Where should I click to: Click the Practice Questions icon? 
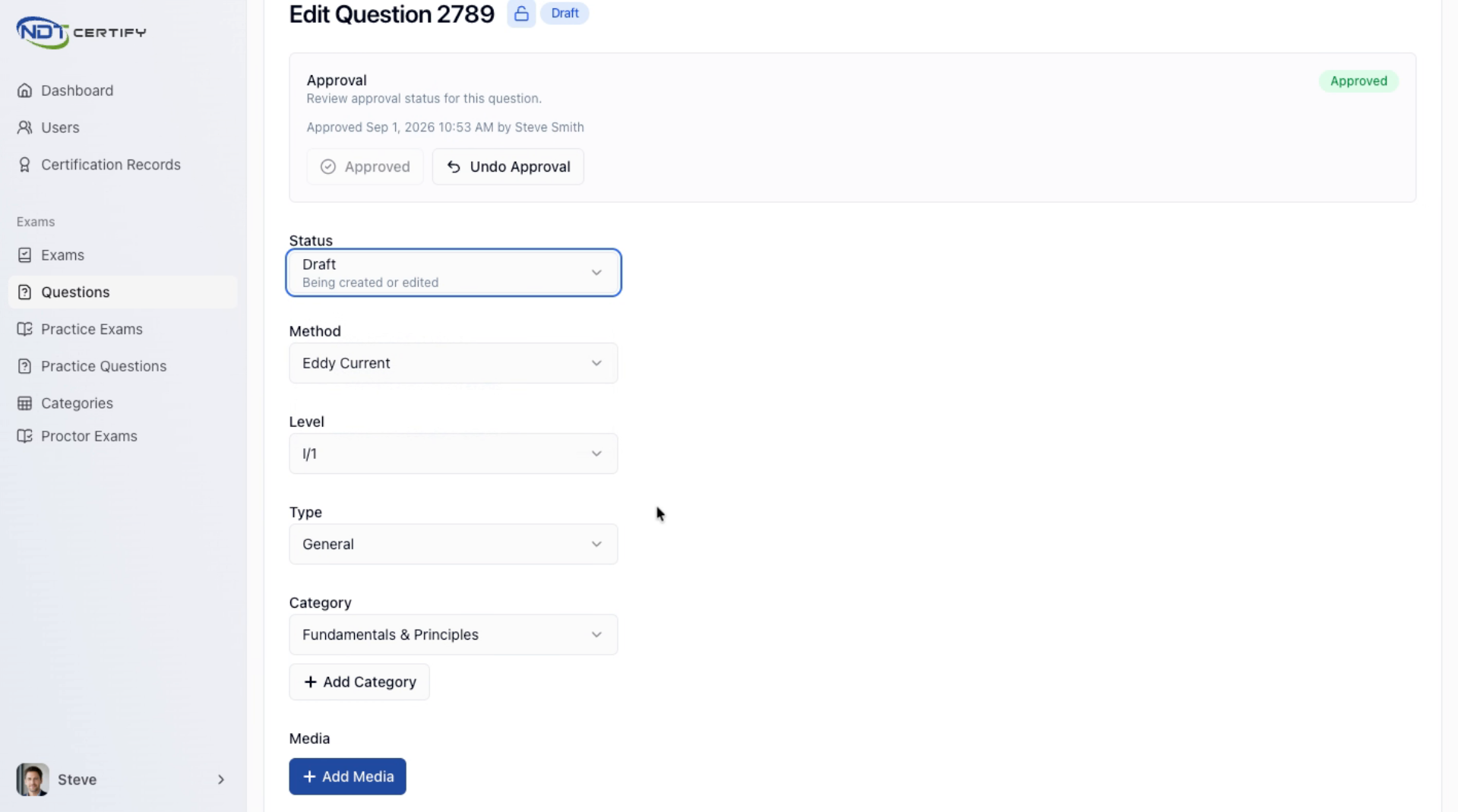click(25, 366)
